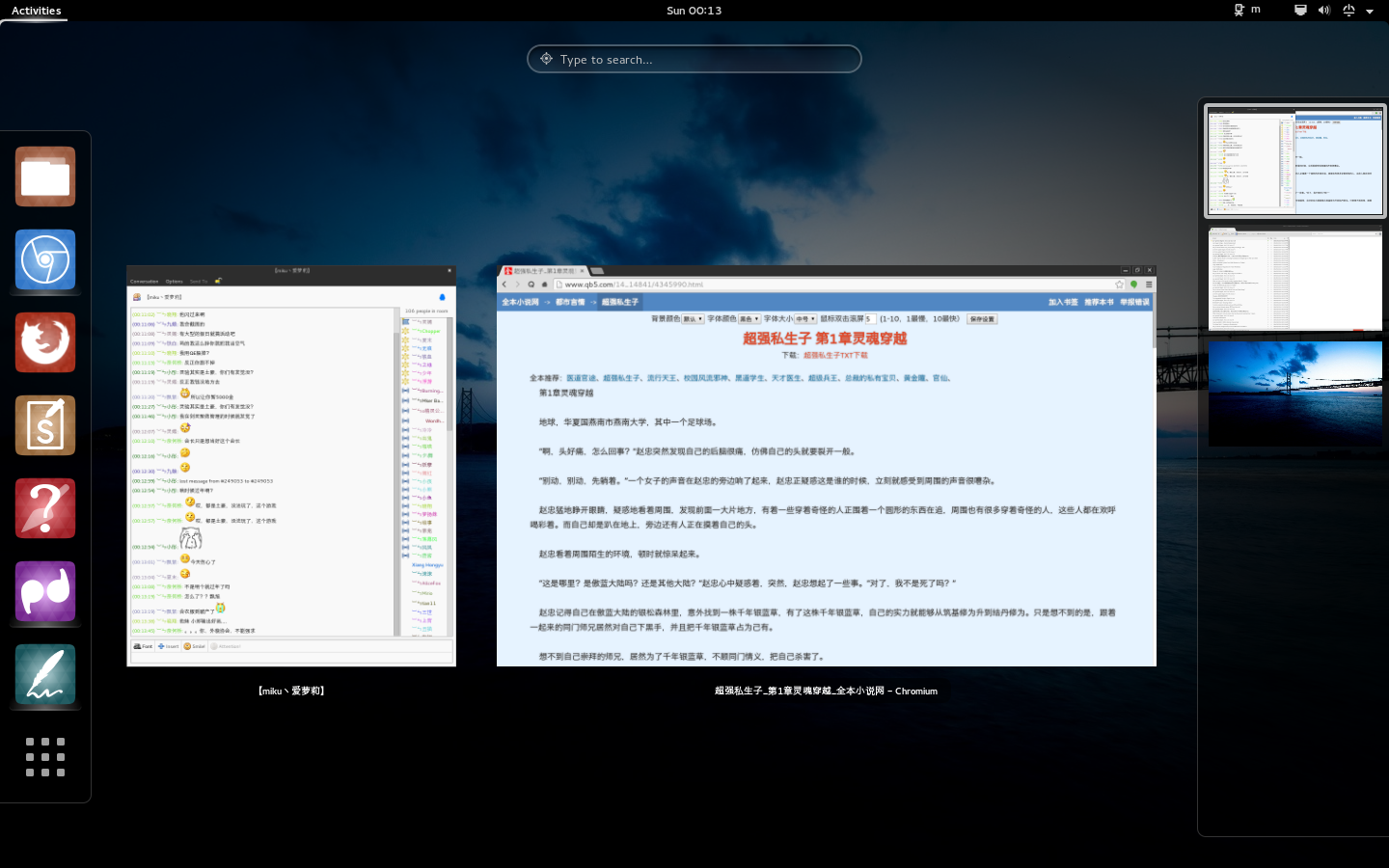The width and height of the screenshot is (1389, 868).
Task: Click the chat room avatar icon in the header
Action: 137,297
